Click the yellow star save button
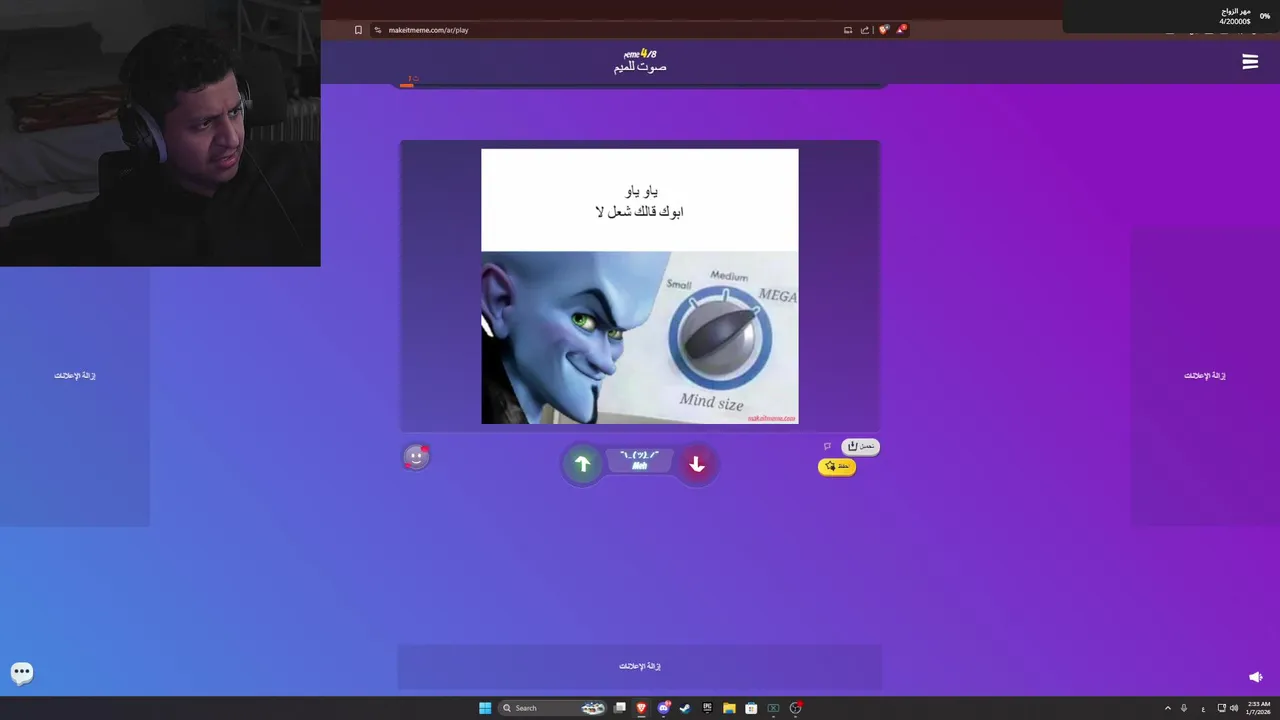Screen dimensions: 1280x720 837,466
